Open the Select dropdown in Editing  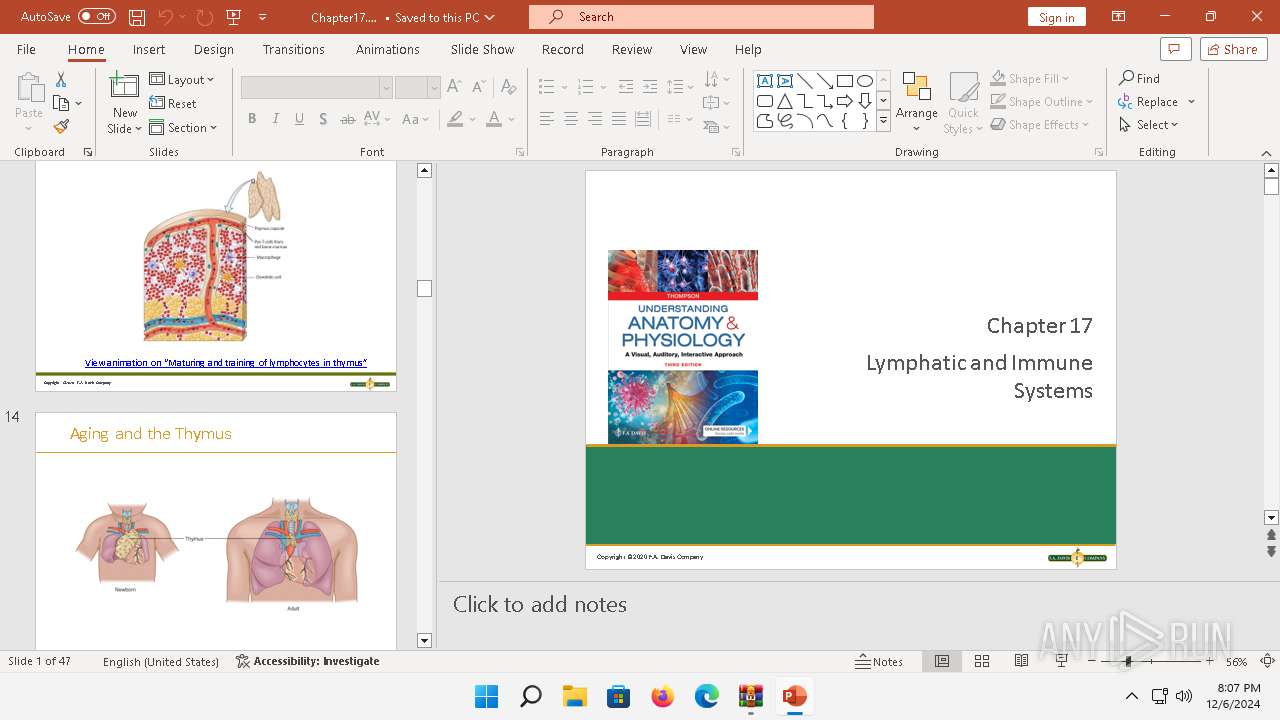[x=1149, y=125]
